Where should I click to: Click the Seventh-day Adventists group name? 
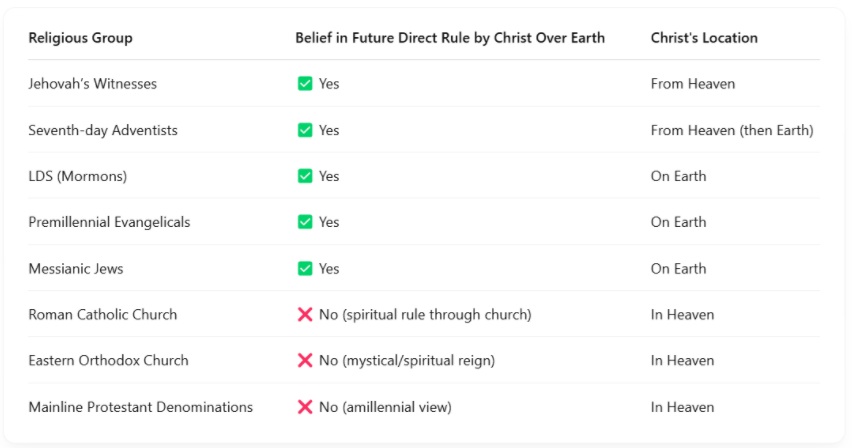tap(103, 130)
